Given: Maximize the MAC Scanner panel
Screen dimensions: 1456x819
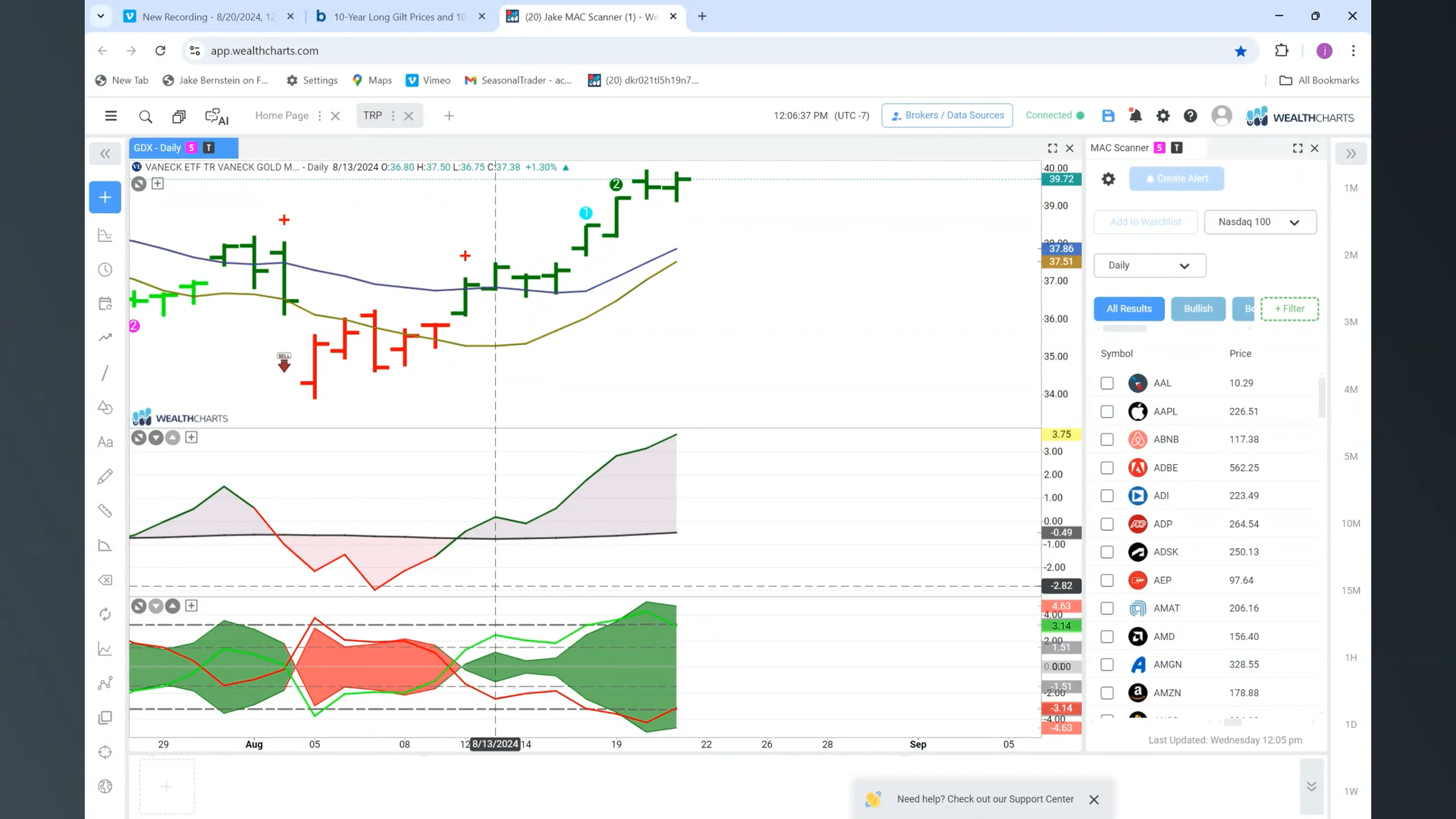Looking at the screenshot, I should tap(1298, 148).
